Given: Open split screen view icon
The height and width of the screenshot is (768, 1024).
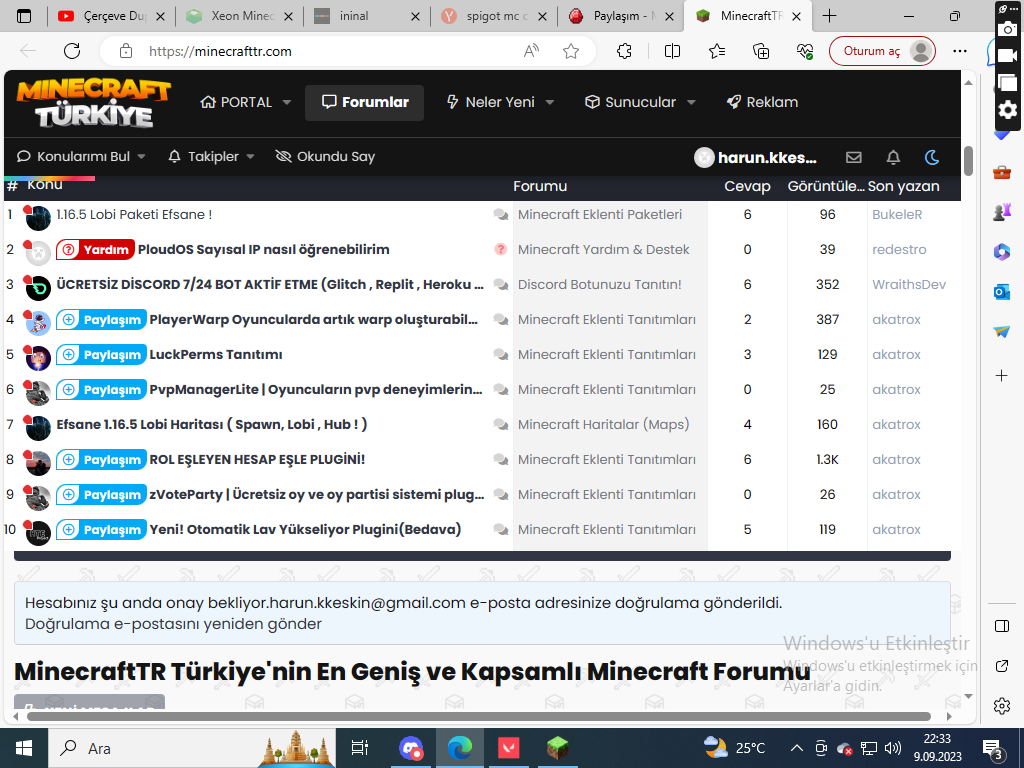Looking at the screenshot, I should (x=672, y=51).
